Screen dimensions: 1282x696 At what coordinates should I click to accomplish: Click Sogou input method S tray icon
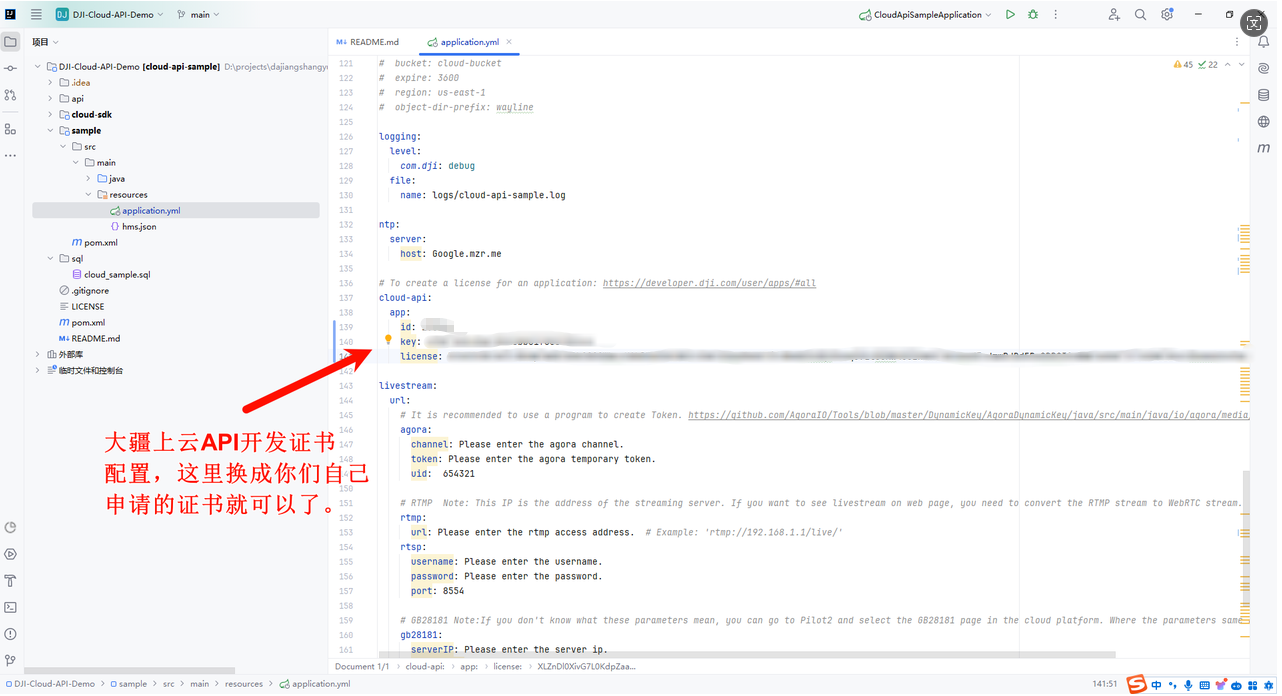point(1136,684)
